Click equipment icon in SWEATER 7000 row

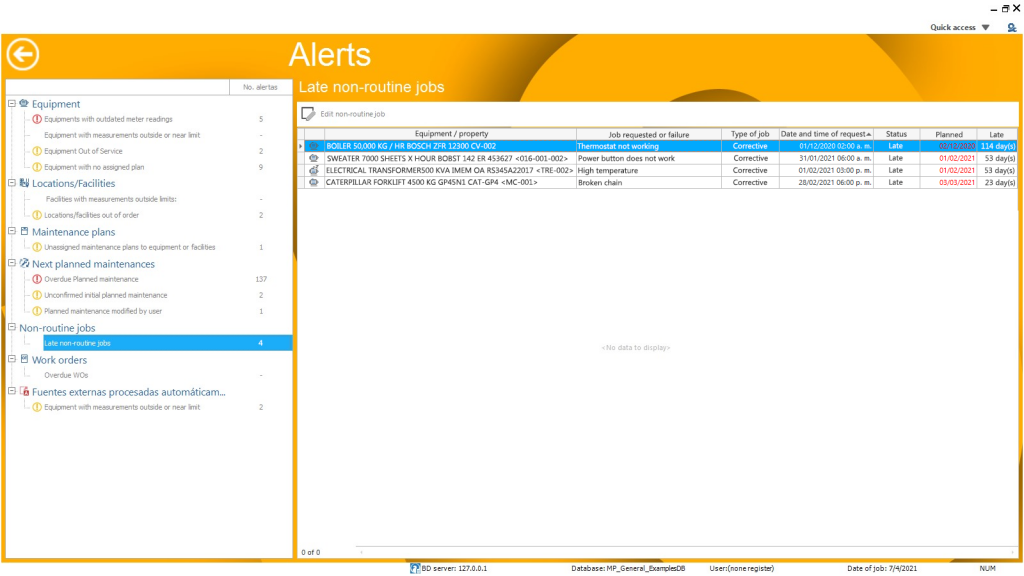(x=314, y=158)
